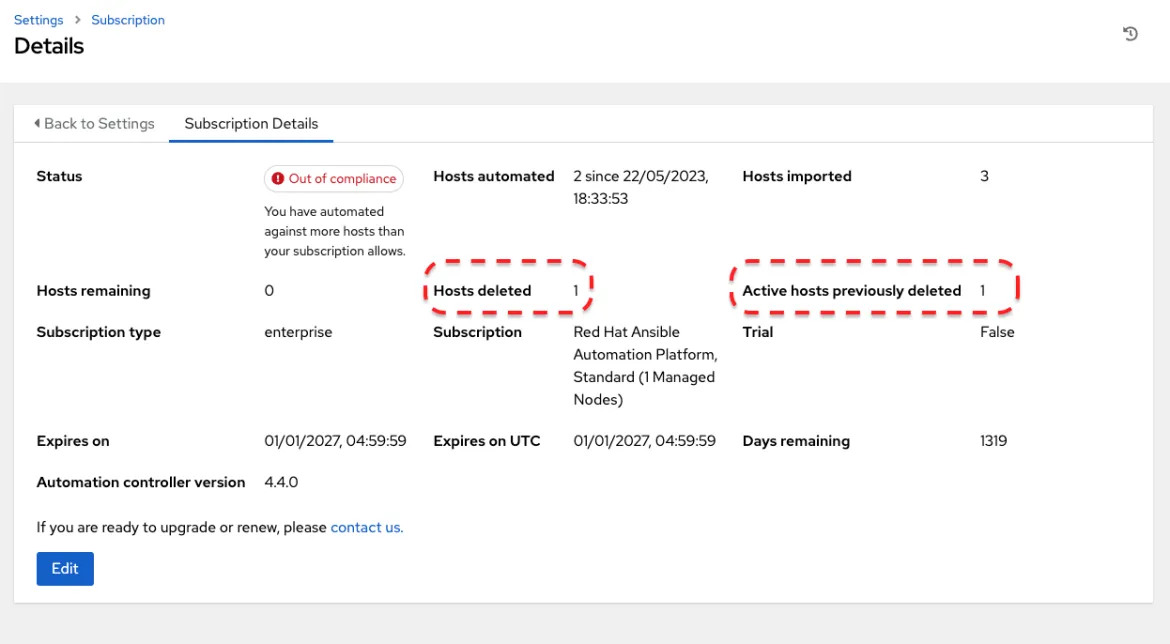Click the red Out of compliance alert icon
This screenshot has width=1170, height=644.
(278, 178)
